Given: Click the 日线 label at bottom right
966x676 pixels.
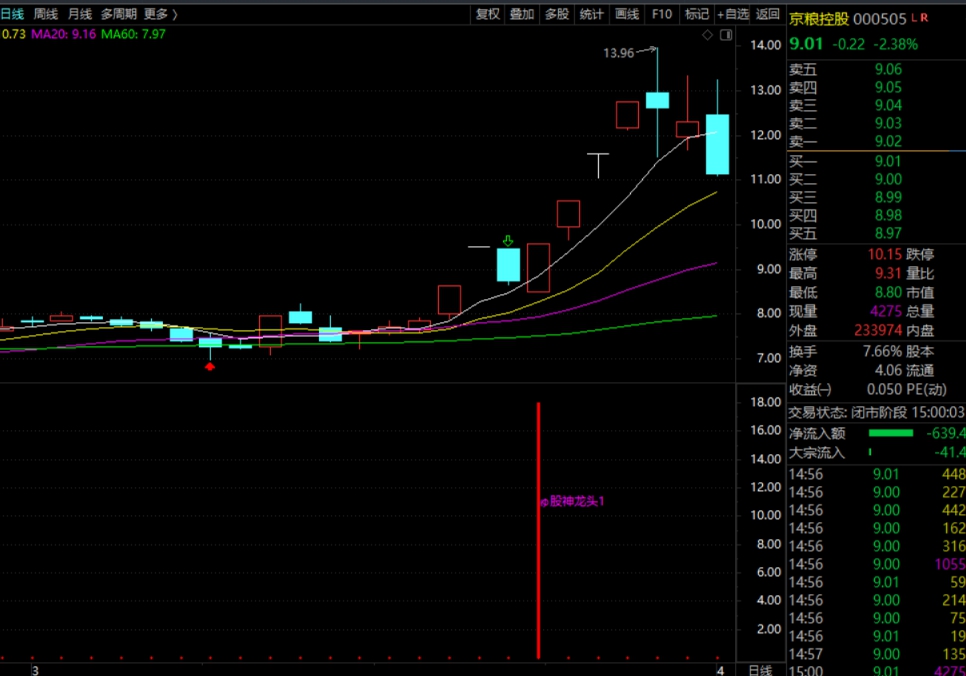Looking at the screenshot, I should point(760,670).
